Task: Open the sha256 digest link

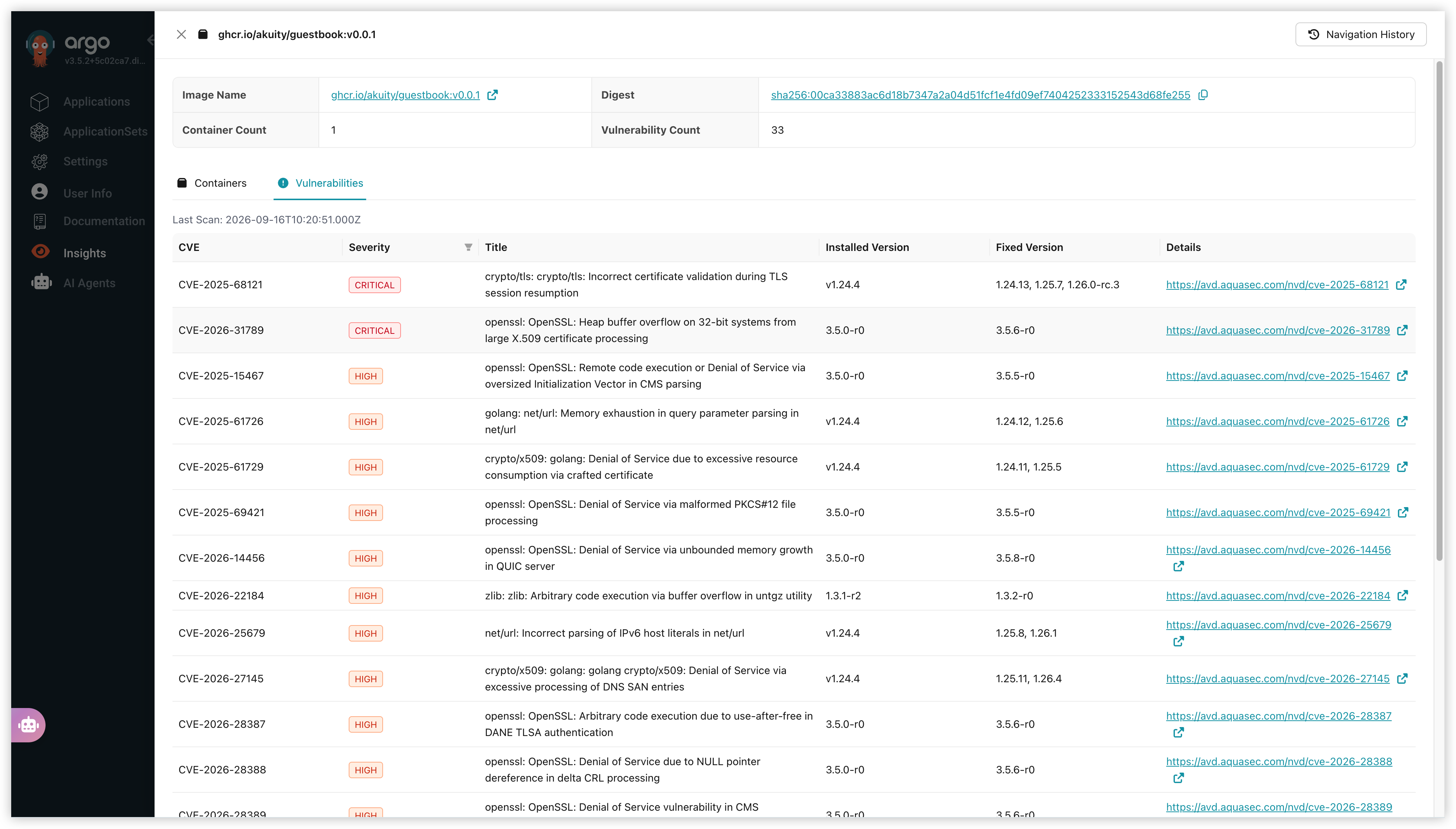Action: 980,95
